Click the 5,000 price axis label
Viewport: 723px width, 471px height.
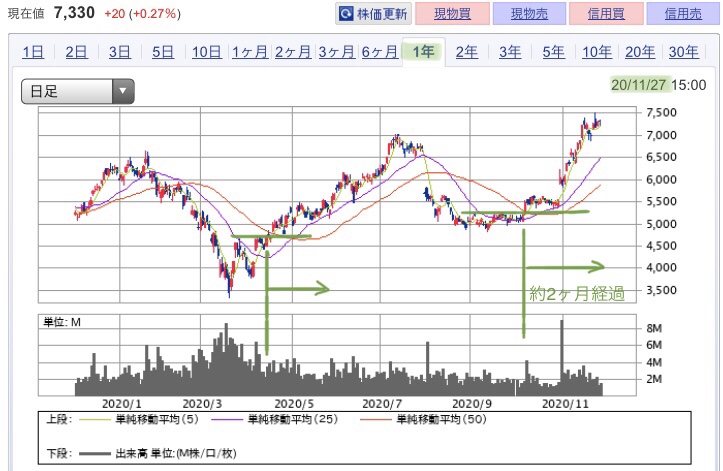click(x=661, y=224)
